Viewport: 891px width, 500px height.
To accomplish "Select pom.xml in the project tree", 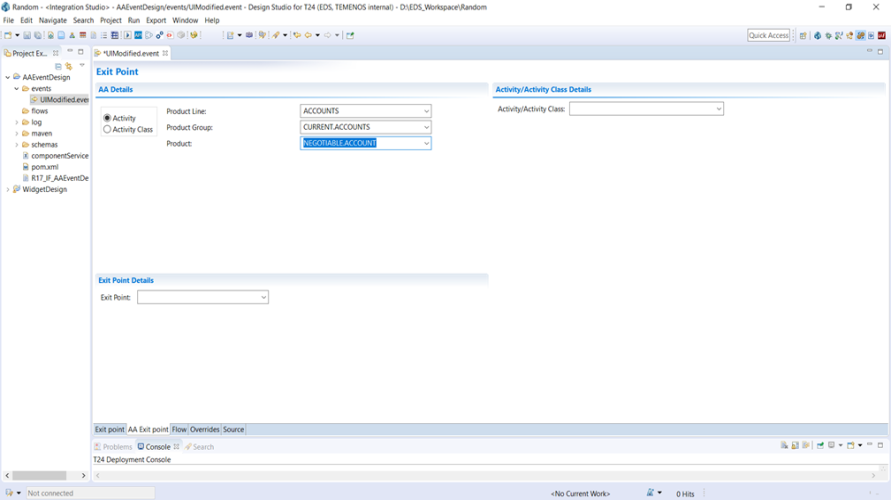I will [x=45, y=167].
